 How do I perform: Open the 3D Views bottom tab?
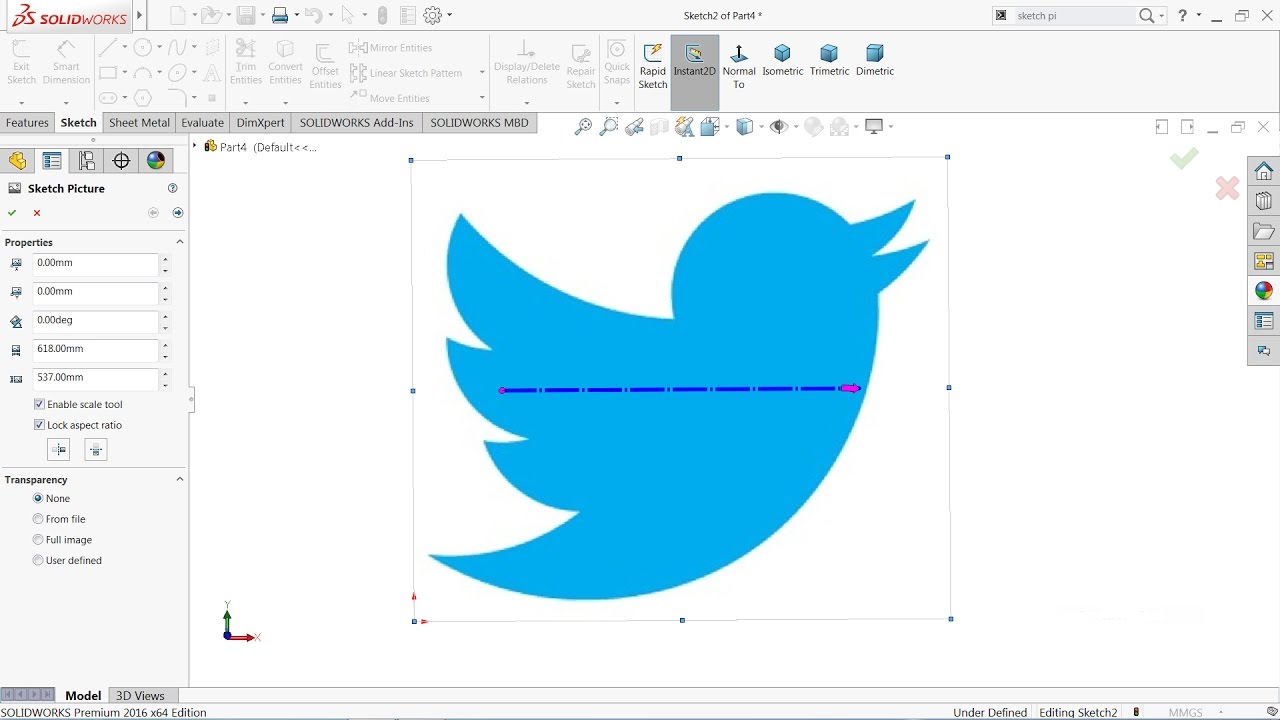pos(140,695)
